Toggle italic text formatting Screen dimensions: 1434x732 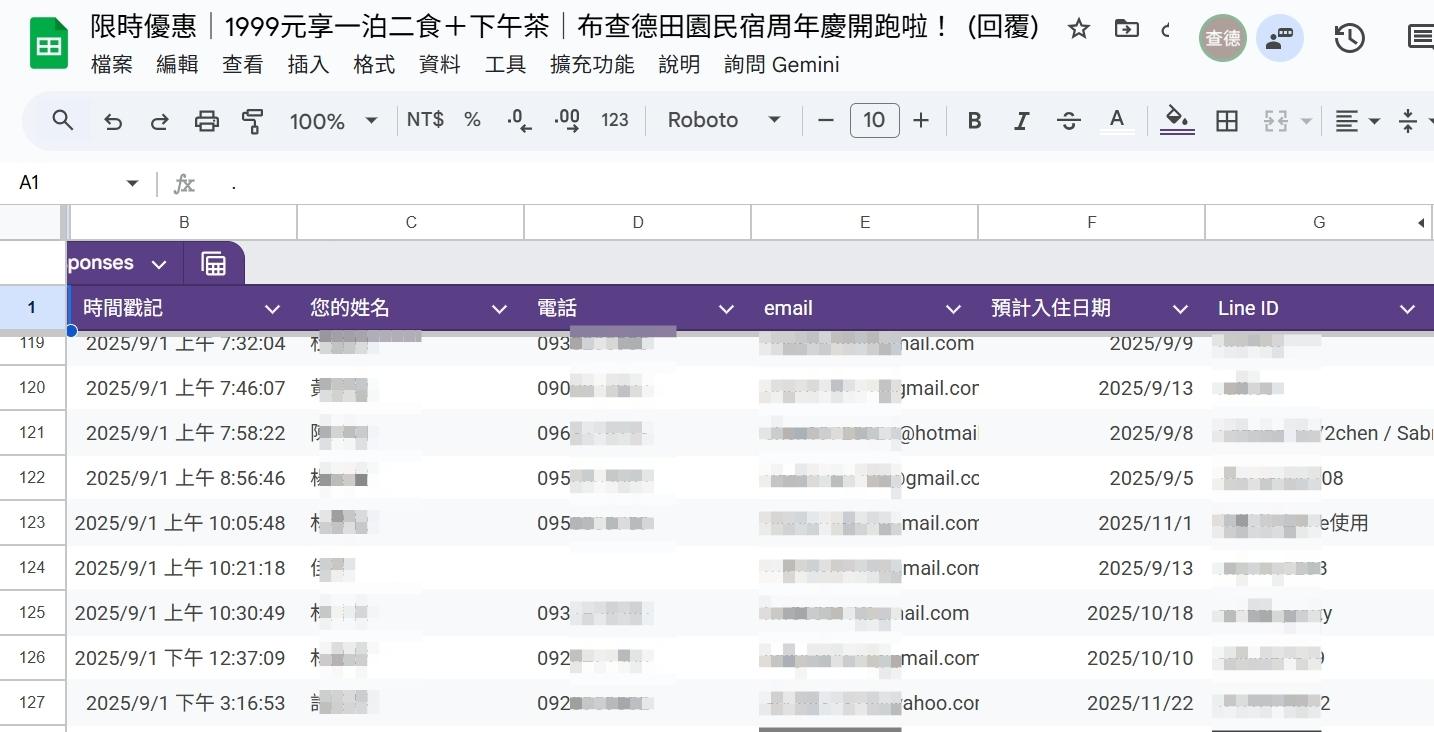pyautogui.click(x=1021, y=121)
